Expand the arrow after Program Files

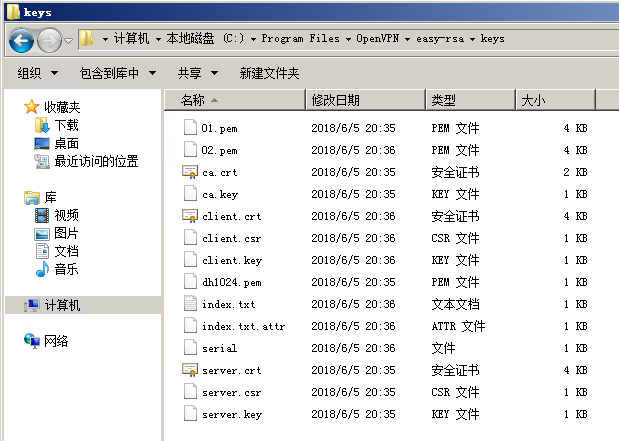348,39
